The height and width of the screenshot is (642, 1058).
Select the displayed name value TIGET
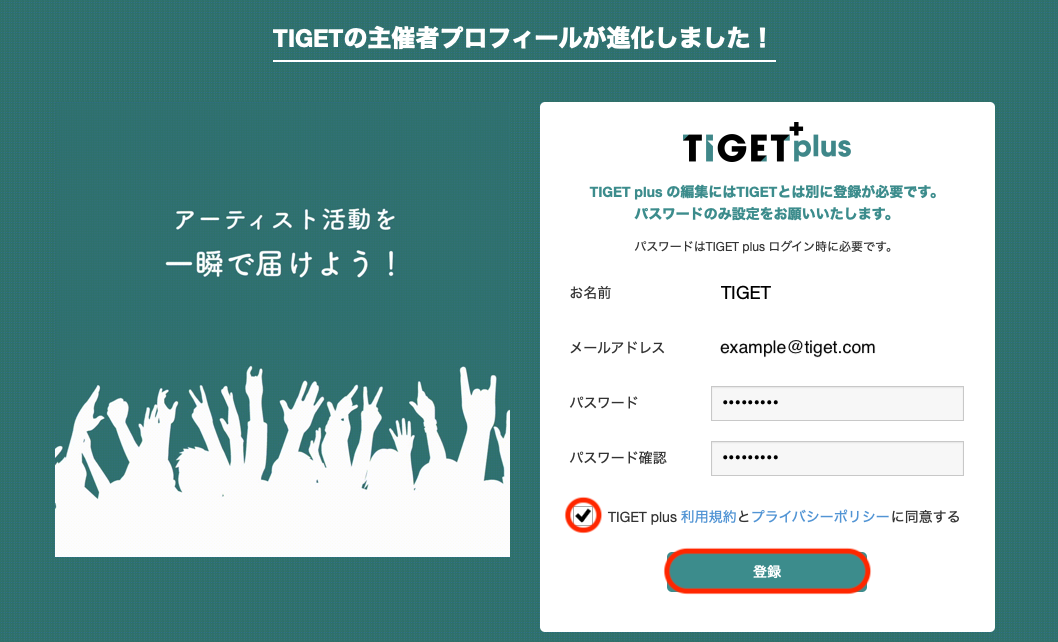click(x=745, y=293)
